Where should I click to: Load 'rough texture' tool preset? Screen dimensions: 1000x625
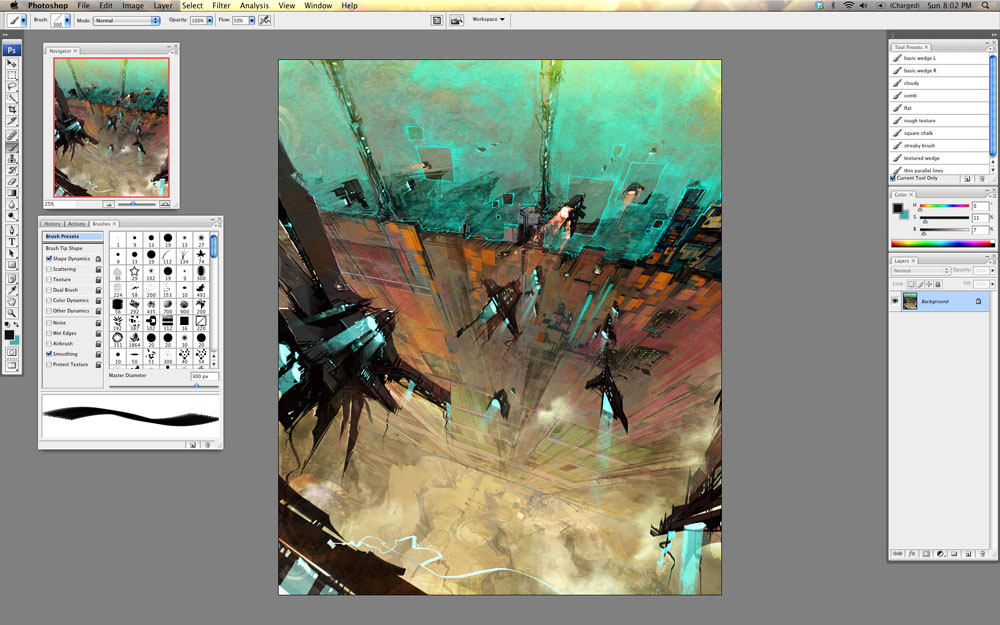coord(939,121)
